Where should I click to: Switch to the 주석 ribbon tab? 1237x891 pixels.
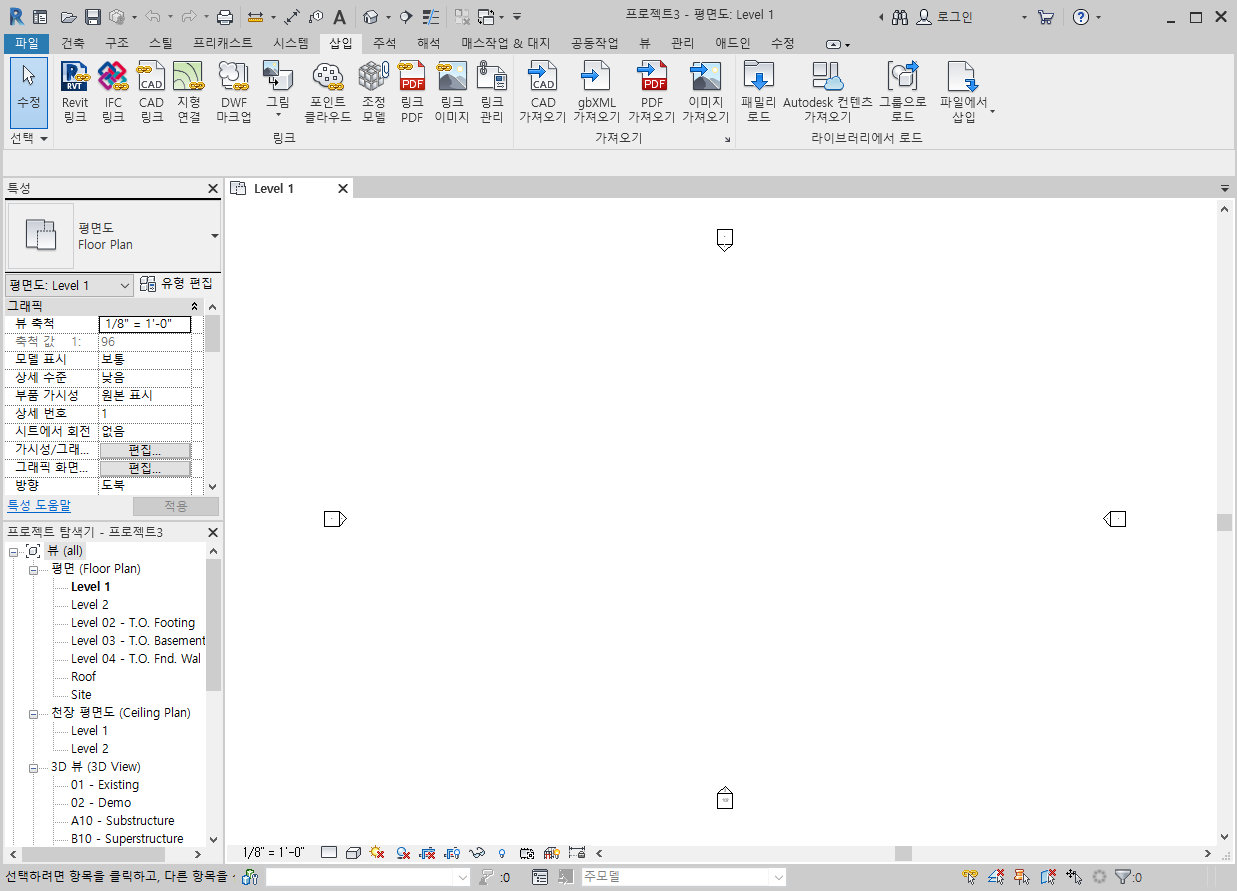pyautogui.click(x=385, y=43)
